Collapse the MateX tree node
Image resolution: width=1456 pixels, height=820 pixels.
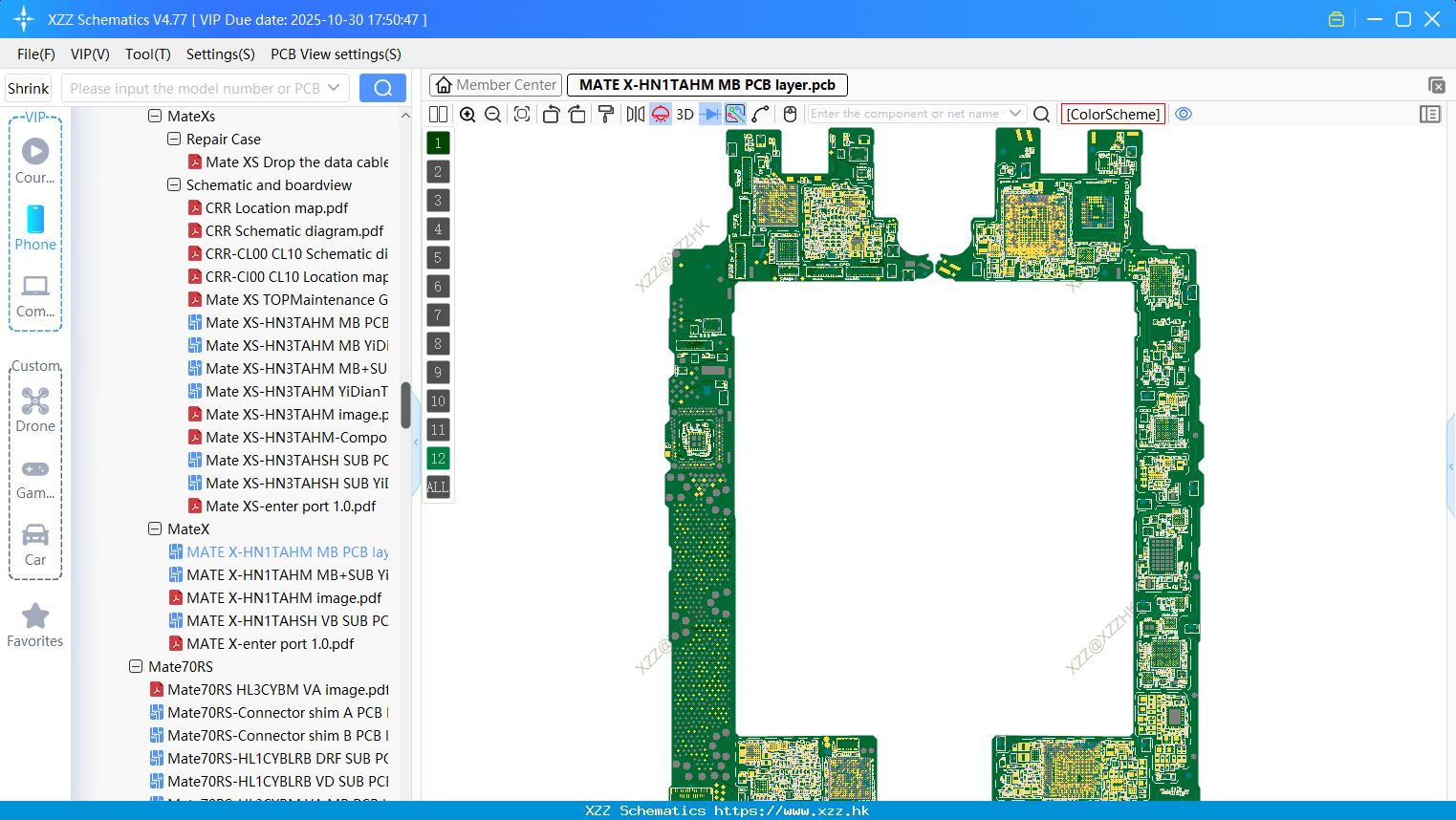(155, 529)
